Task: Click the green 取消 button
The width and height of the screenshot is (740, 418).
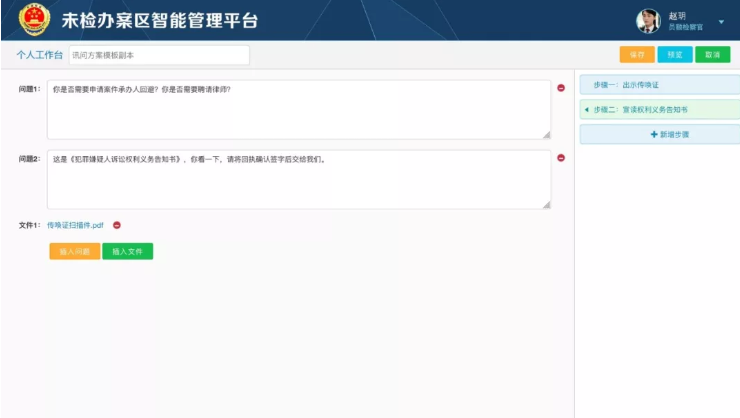Action: click(x=712, y=55)
